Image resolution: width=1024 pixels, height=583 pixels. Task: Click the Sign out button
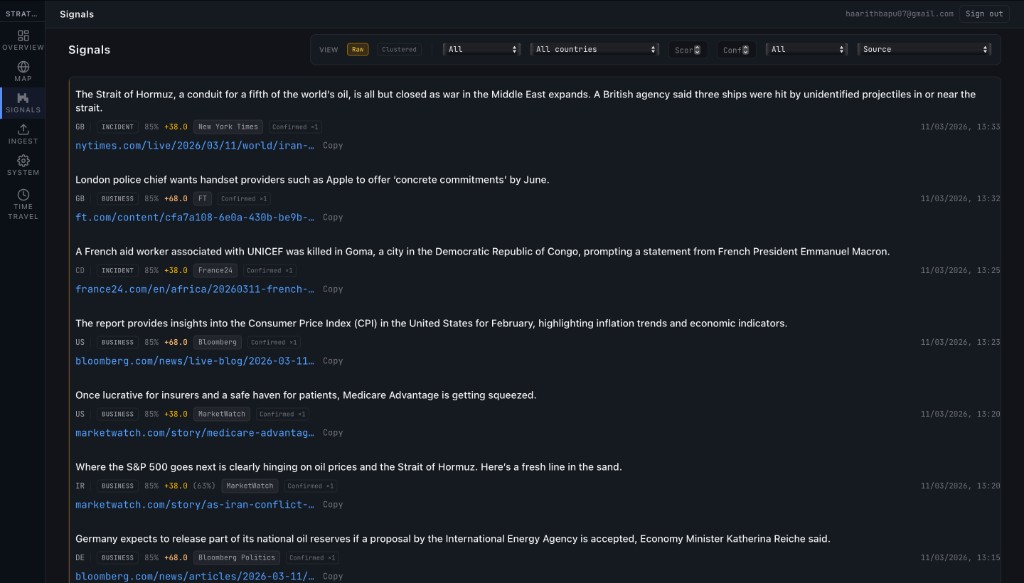pyautogui.click(x=983, y=14)
